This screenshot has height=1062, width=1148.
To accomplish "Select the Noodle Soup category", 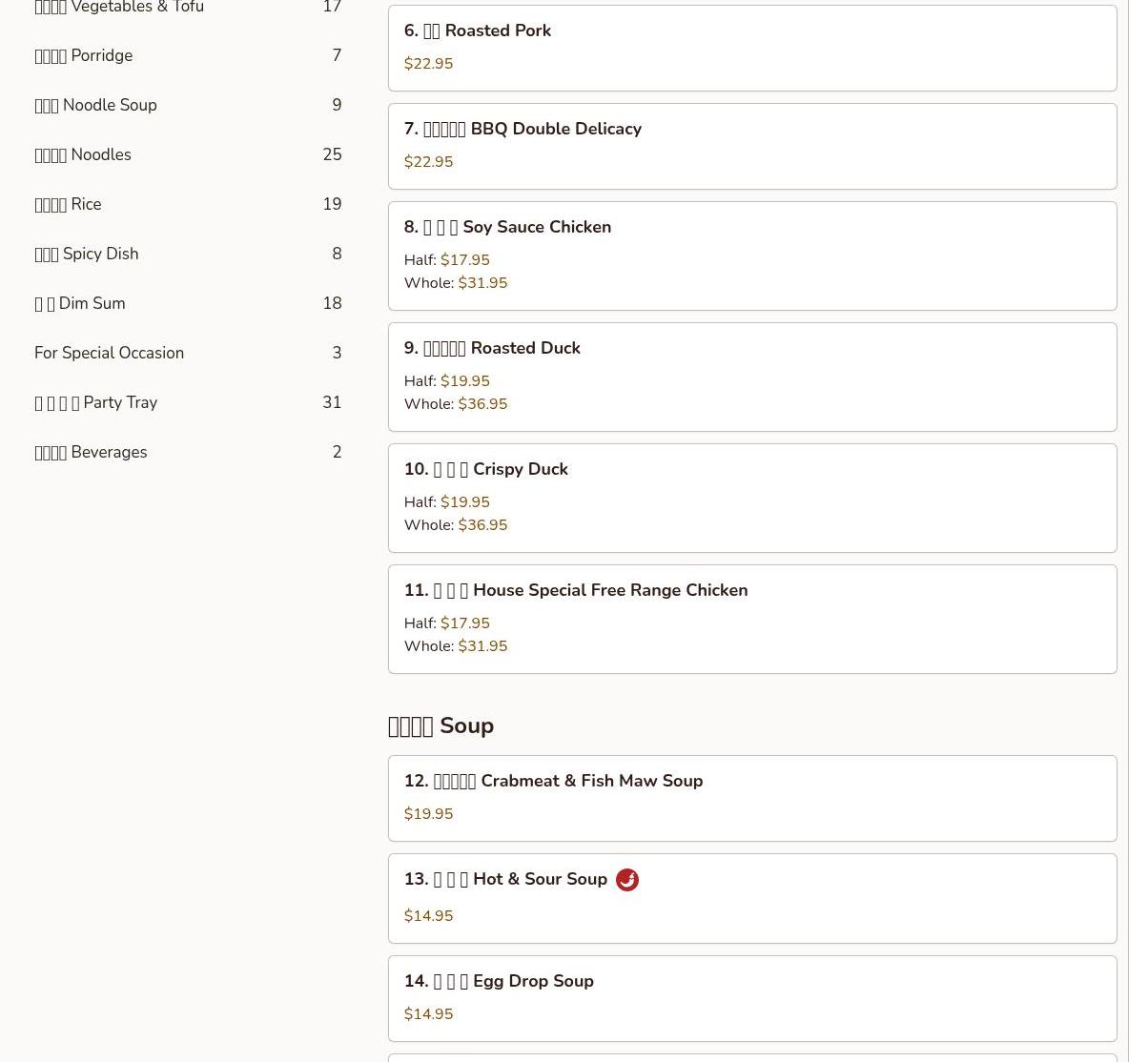I will (188, 105).
